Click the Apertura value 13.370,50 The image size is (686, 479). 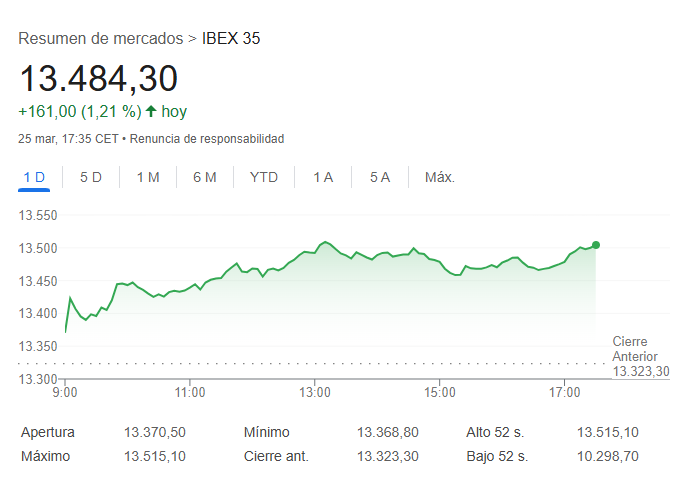(155, 433)
